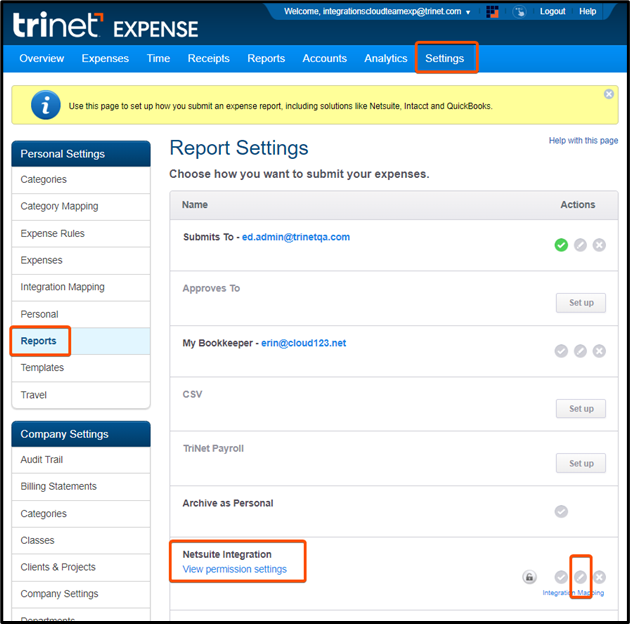Open Expenses under Personal Settings
The height and width of the screenshot is (624, 630).
pos(81,260)
